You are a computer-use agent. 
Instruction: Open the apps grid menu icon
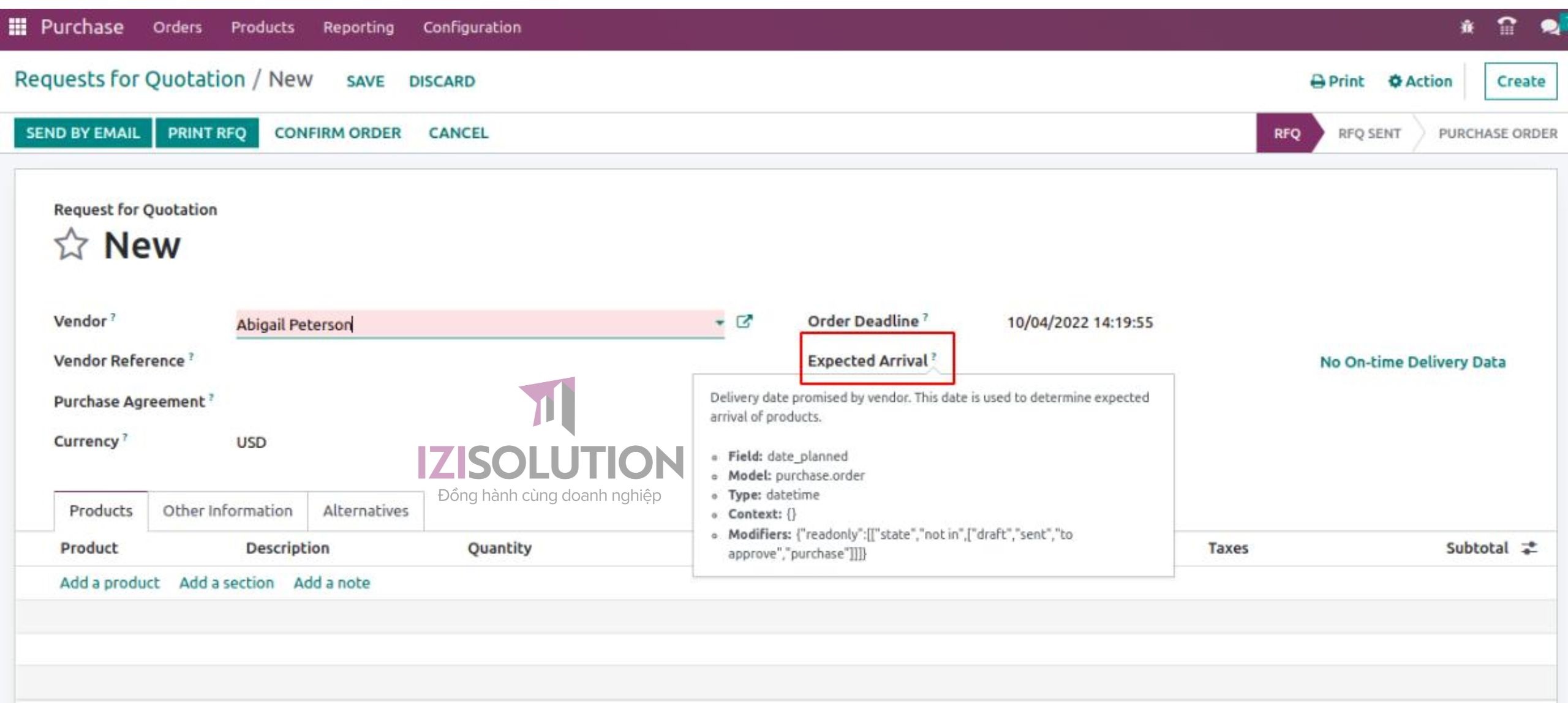[17, 27]
